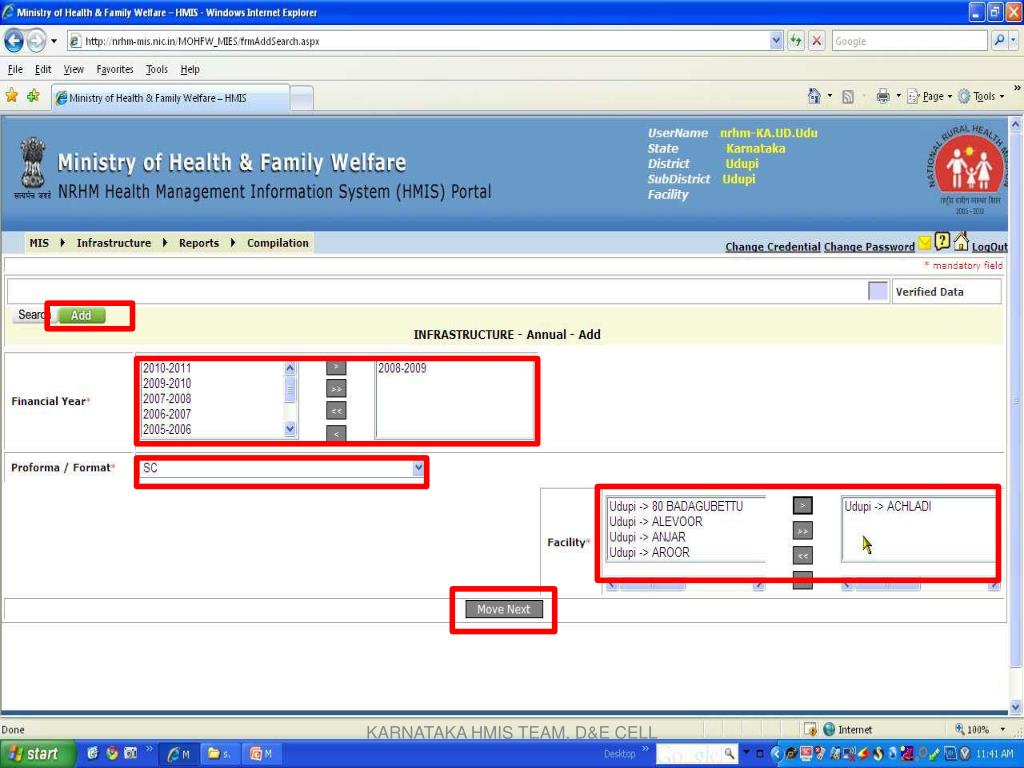Move selected financial year right with > button
1024x768 pixels.
(336, 367)
